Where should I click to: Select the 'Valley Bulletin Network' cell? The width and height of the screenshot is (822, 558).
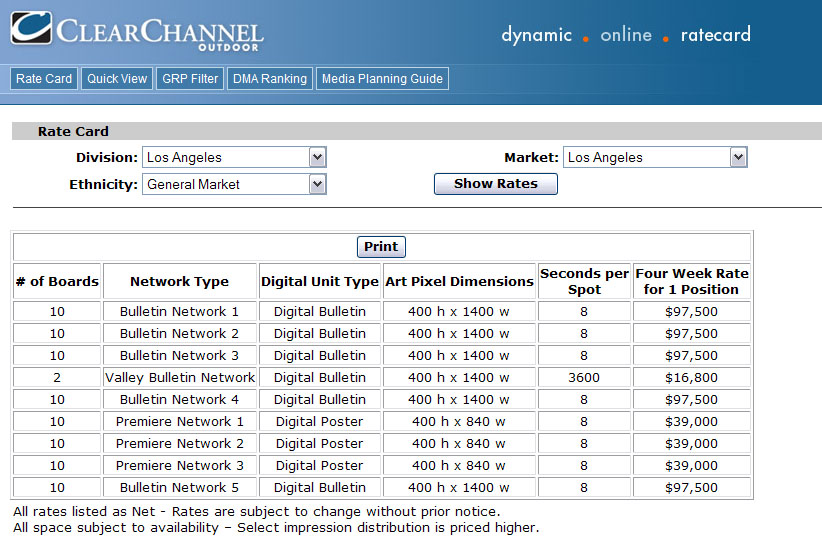point(180,378)
